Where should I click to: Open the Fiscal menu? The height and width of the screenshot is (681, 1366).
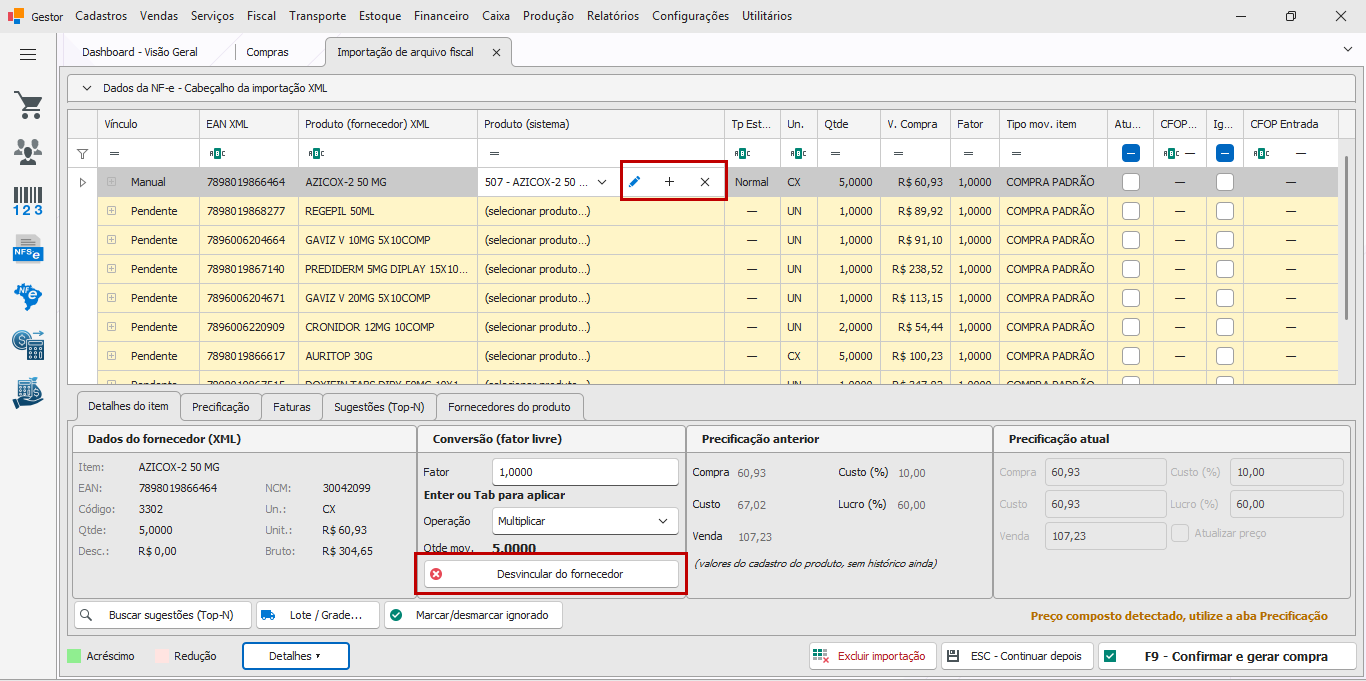261,16
